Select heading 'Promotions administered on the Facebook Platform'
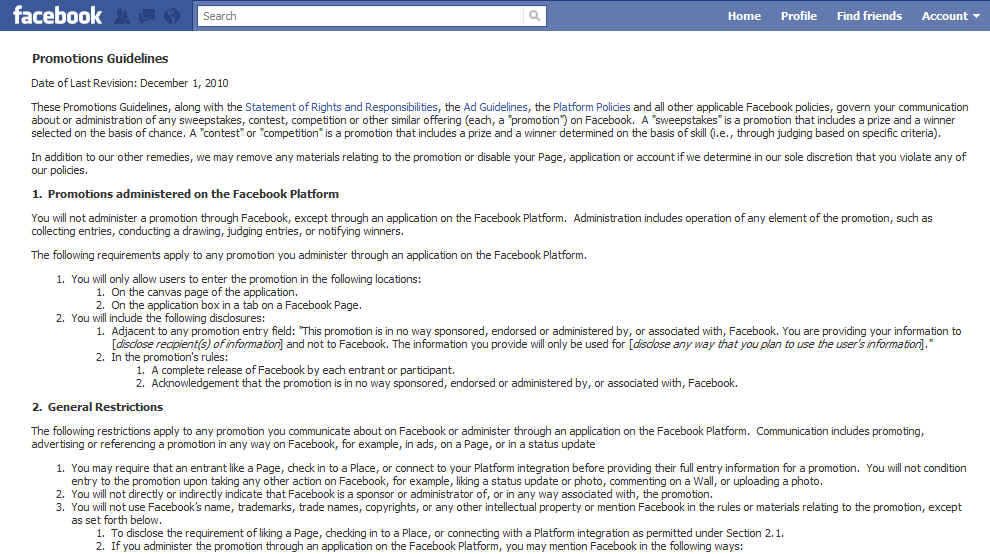The width and height of the screenshot is (990, 554). [x=193, y=194]
